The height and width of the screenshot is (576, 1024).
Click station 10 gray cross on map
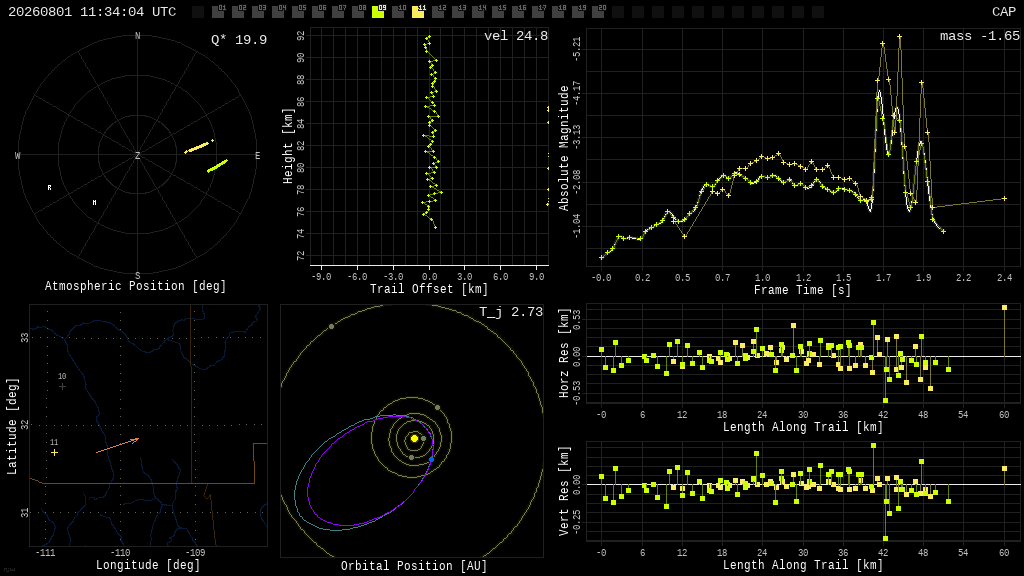point(62,387)
